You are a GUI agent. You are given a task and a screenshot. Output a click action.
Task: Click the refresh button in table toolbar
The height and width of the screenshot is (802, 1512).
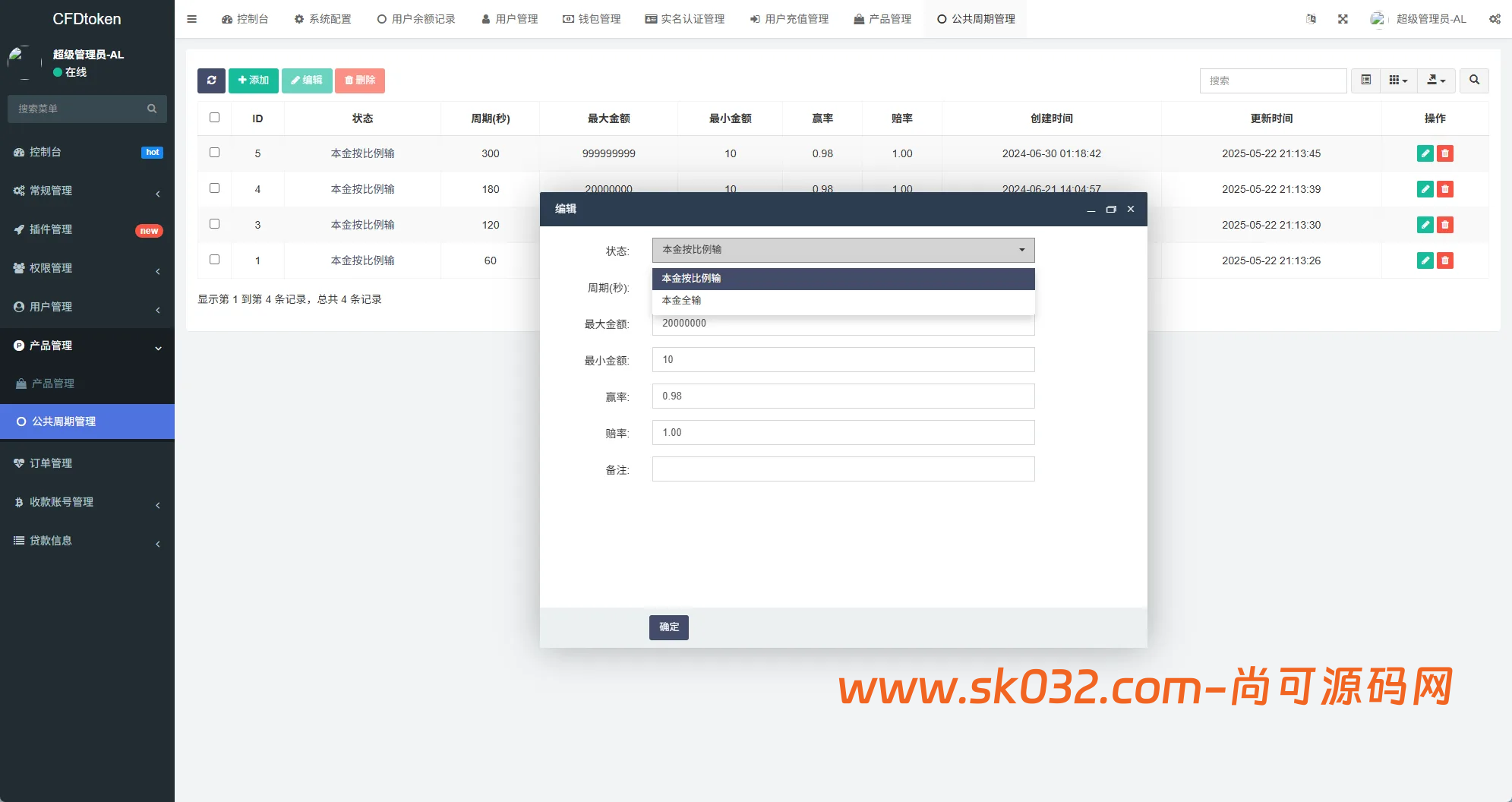(x=211, y=81)
